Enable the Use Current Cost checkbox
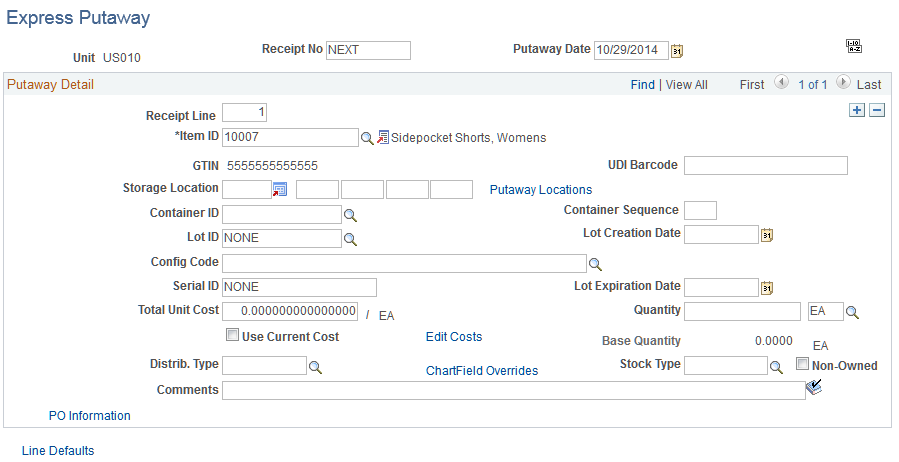899x462 pixels. pos(232,335)
